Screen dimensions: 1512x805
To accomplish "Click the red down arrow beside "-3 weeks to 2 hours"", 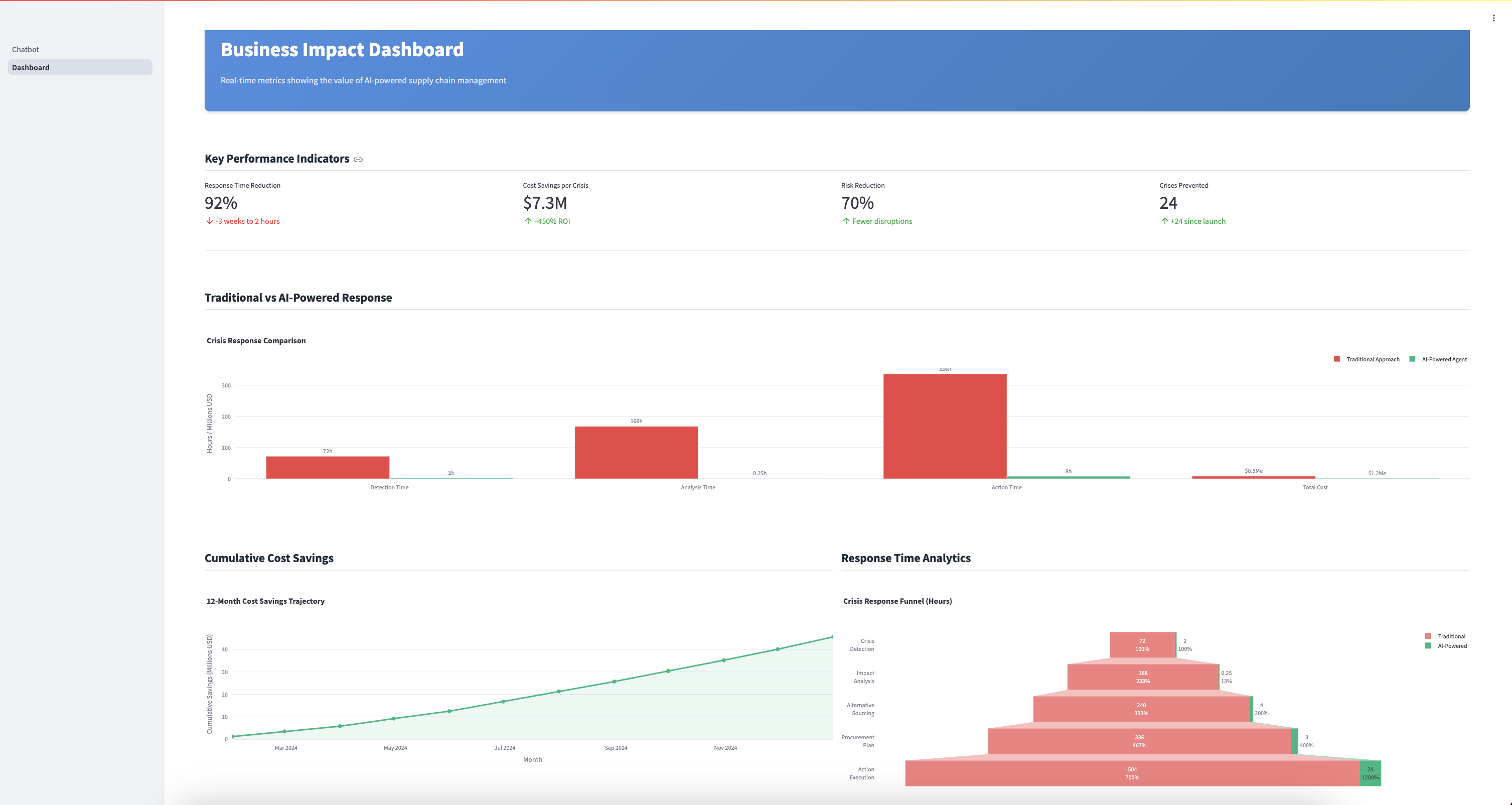I will click(x=209, y=221).
